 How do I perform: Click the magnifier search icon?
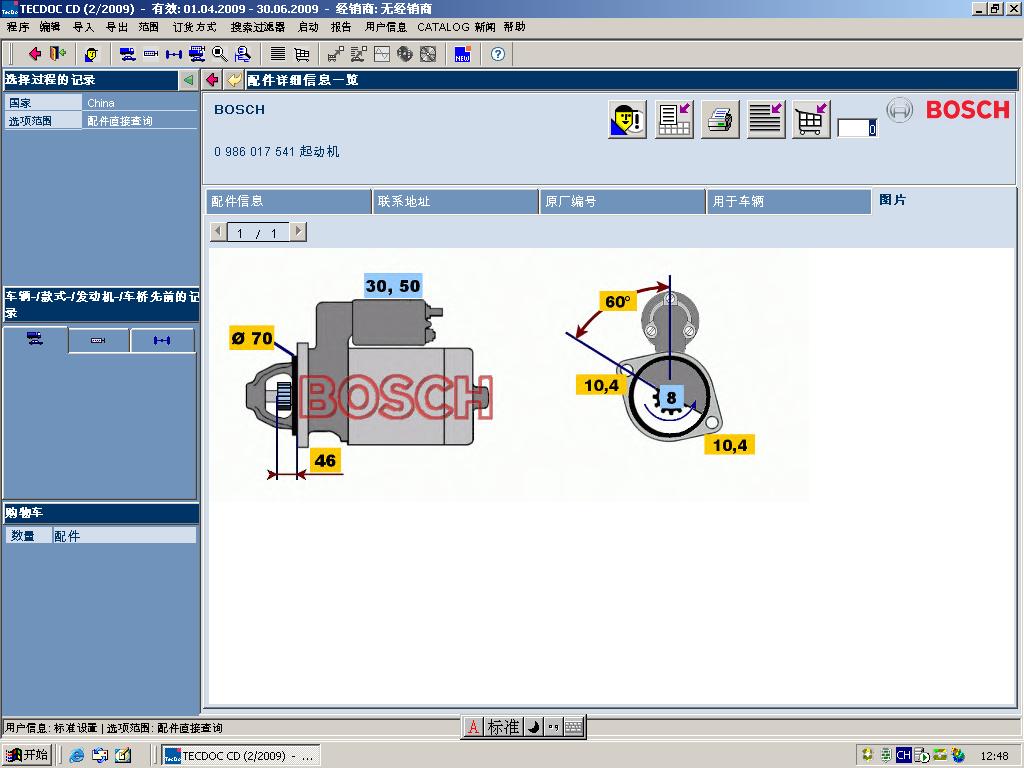(x=219, y=54)
